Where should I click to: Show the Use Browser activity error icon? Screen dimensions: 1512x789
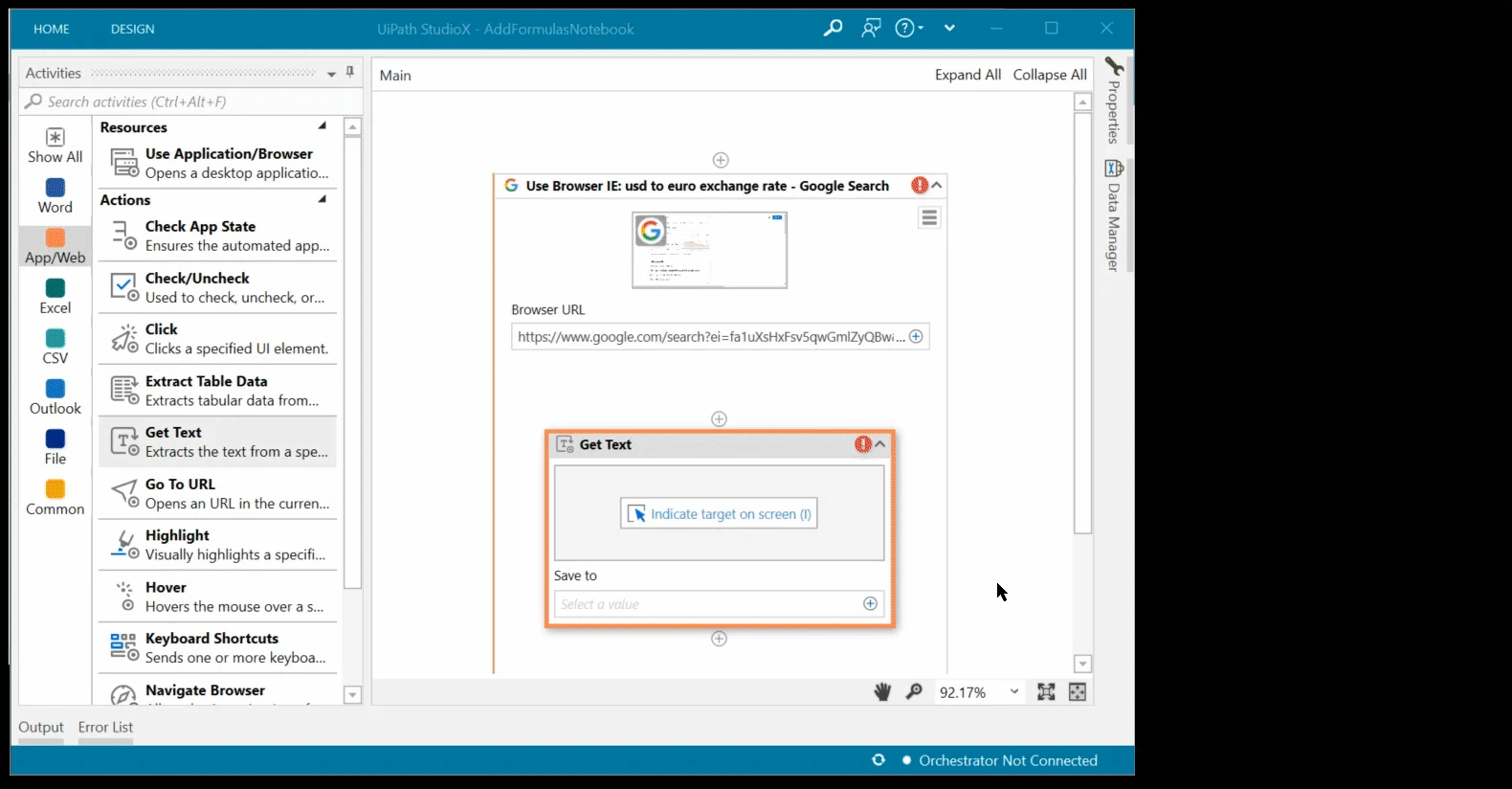coord(920,186)
